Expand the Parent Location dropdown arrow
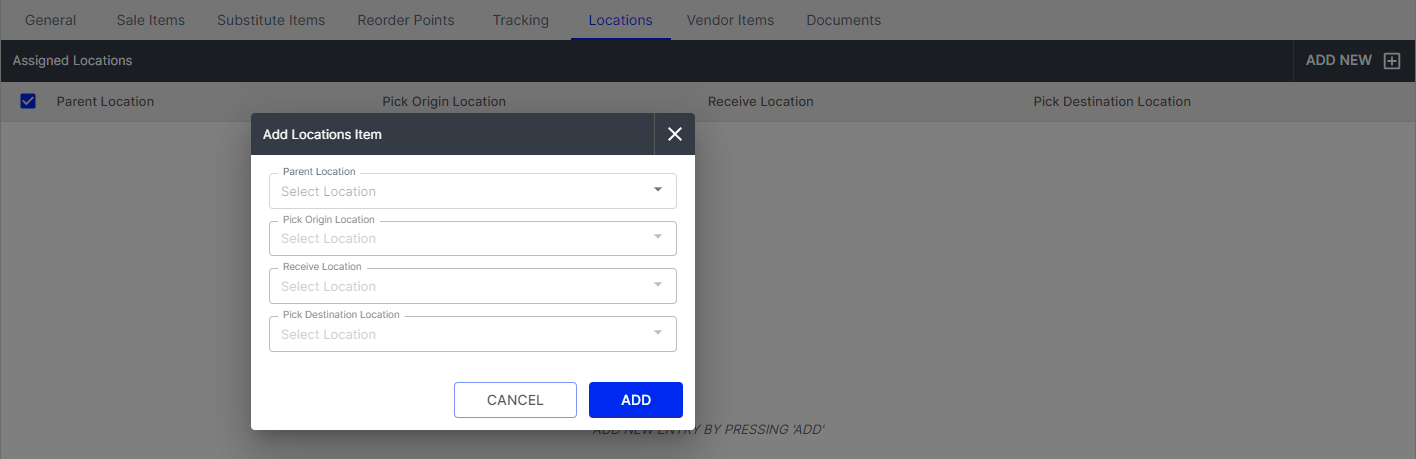1416x459 pixels. pyautogui.click(x=657, y=190)
